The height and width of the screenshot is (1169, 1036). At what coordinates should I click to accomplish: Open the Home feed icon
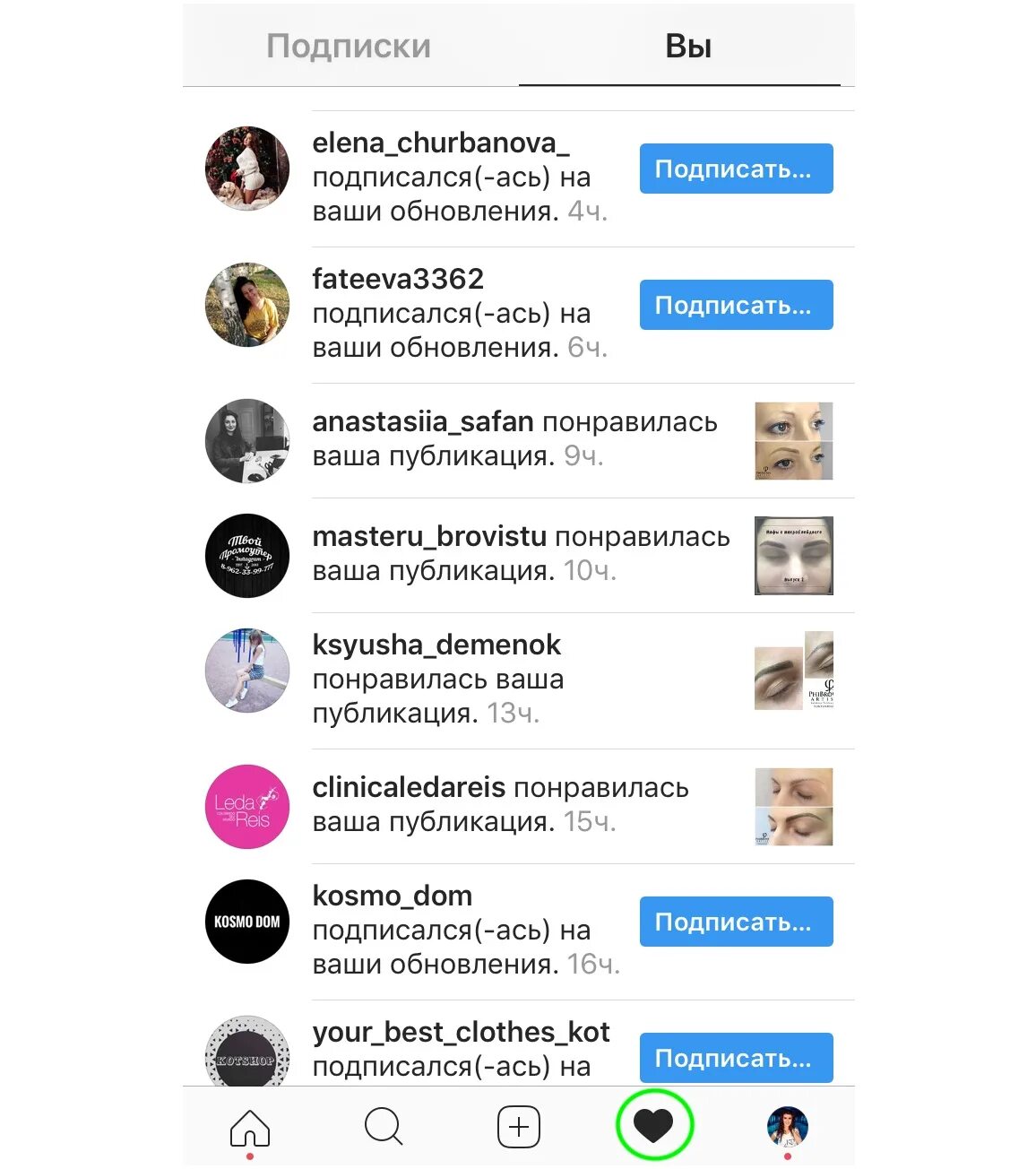(250, 1128)
